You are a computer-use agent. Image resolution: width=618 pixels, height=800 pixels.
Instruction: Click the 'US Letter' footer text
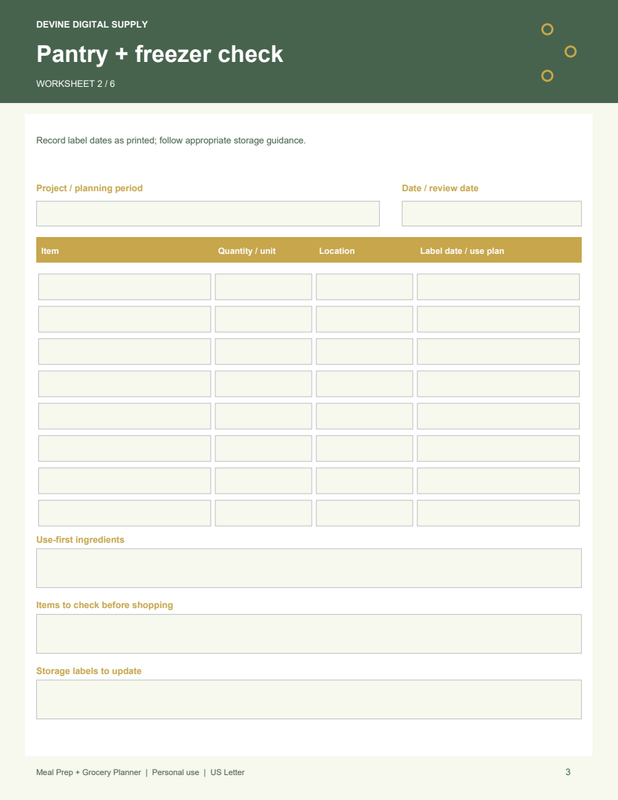(x=228, y=772)
